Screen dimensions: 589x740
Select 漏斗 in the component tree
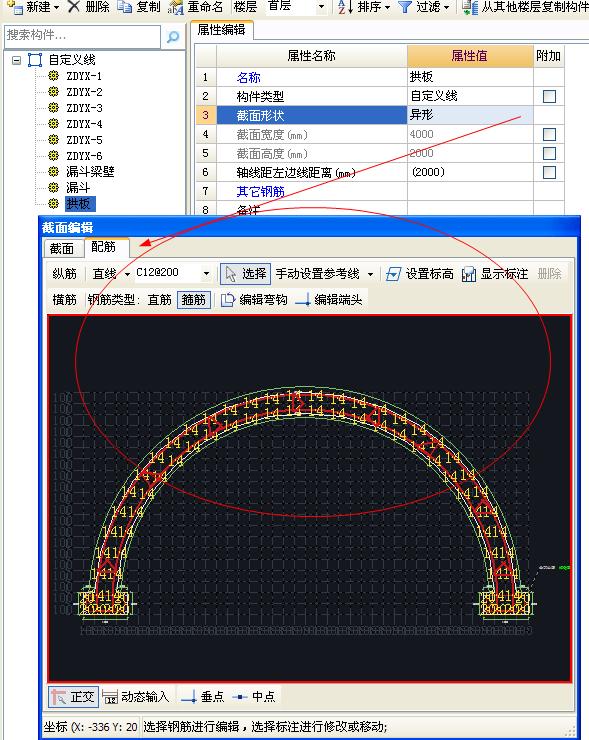78,187
